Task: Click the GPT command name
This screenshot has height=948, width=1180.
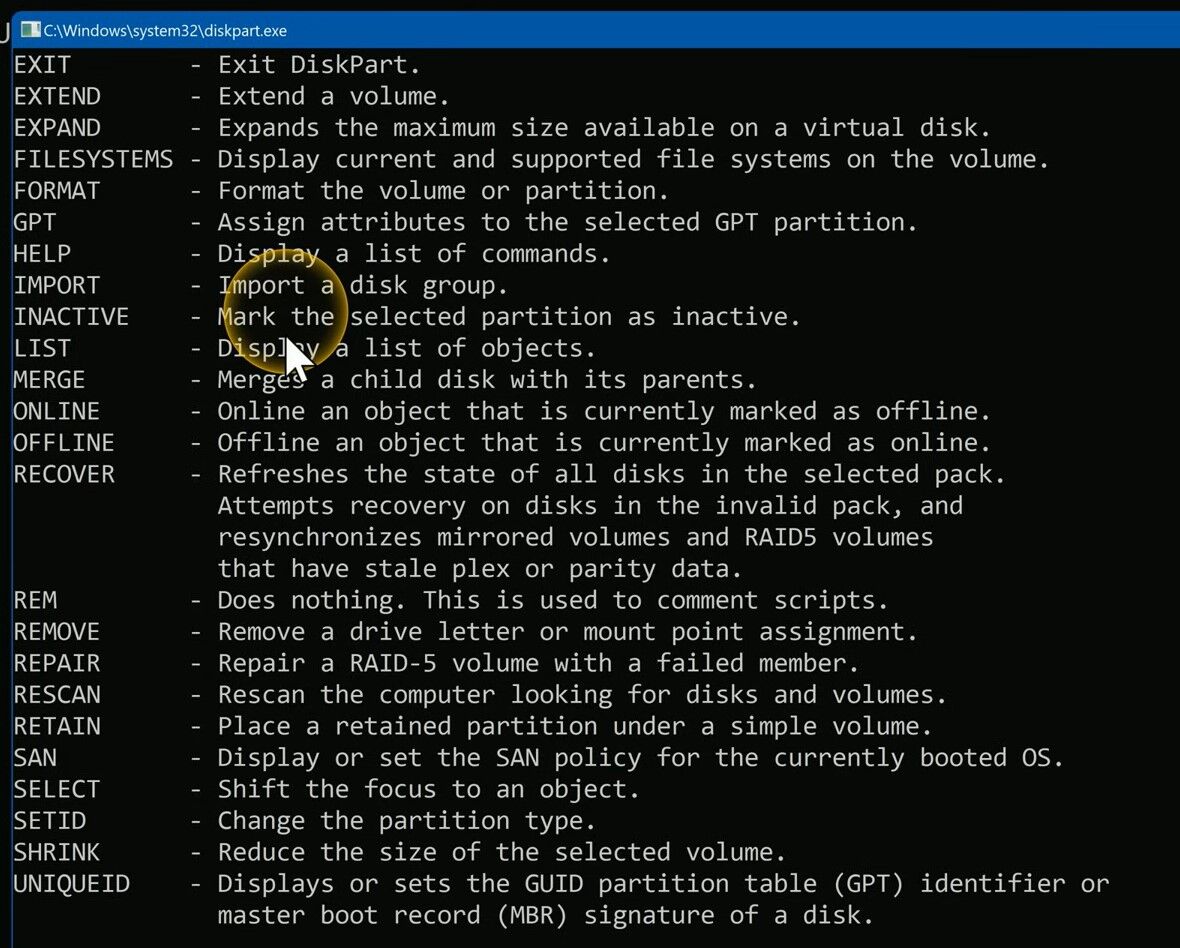Action: 35,222
